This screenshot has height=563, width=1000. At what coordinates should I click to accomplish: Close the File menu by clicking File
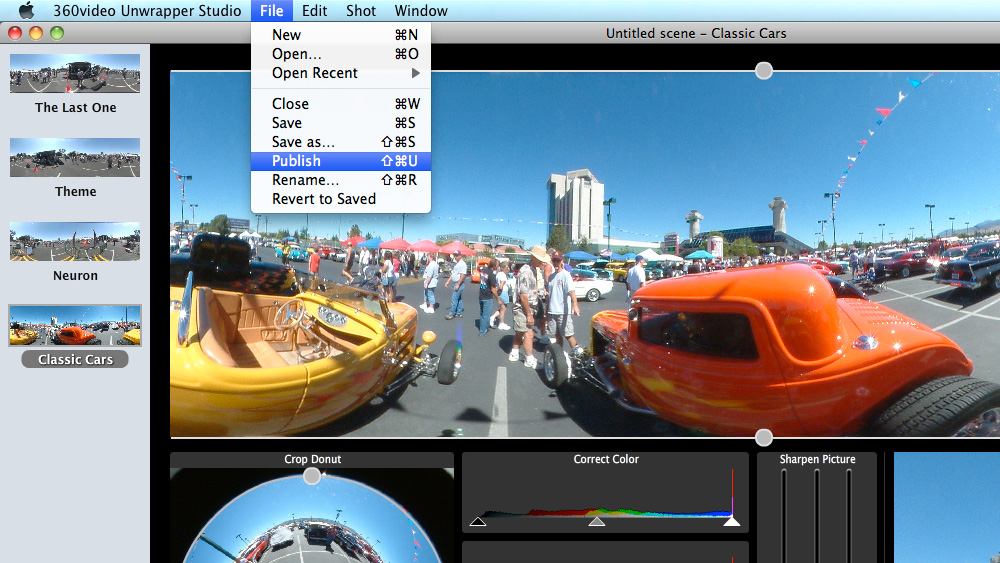point(272,11)
